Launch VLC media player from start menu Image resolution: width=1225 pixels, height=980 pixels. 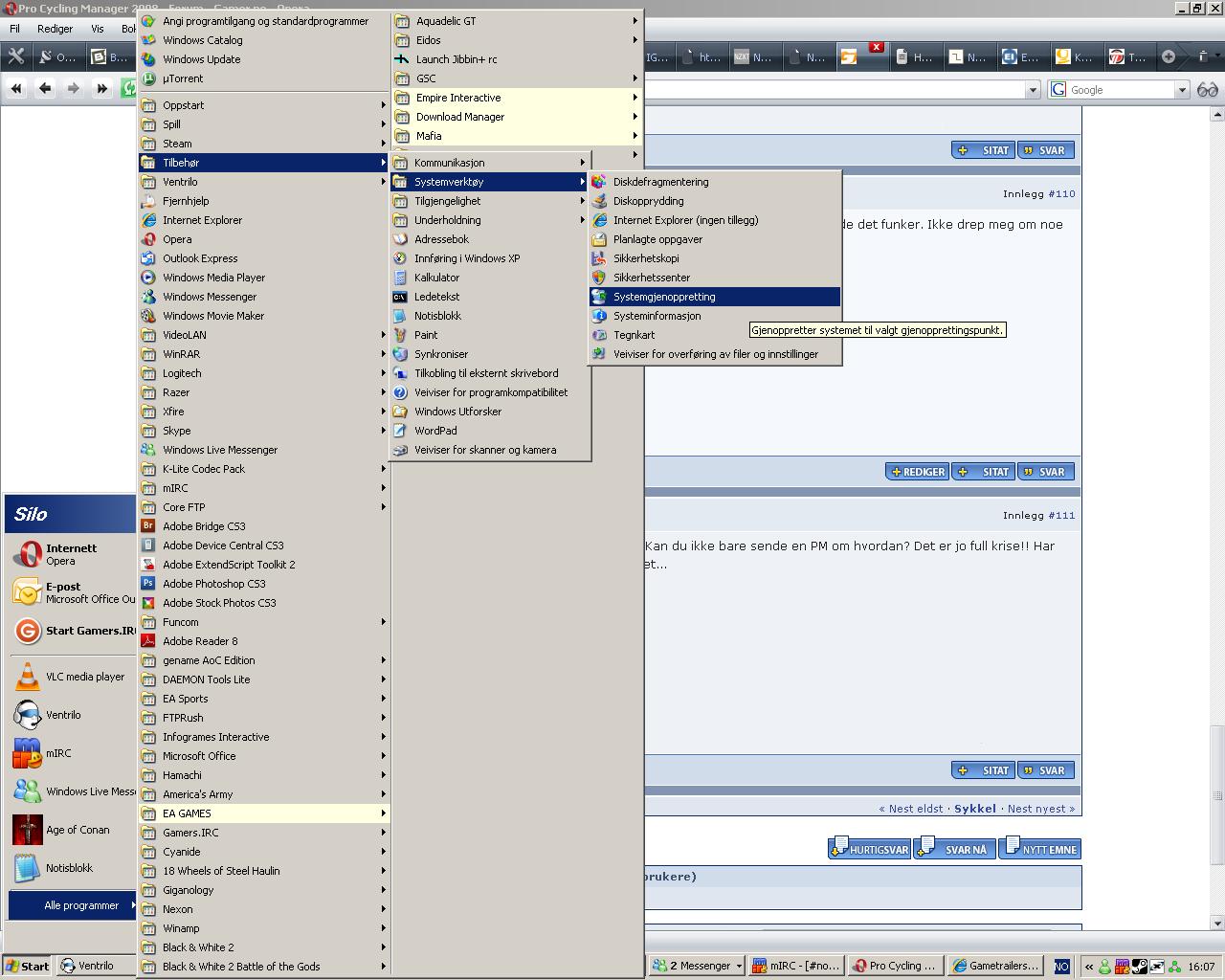(73, 677)
